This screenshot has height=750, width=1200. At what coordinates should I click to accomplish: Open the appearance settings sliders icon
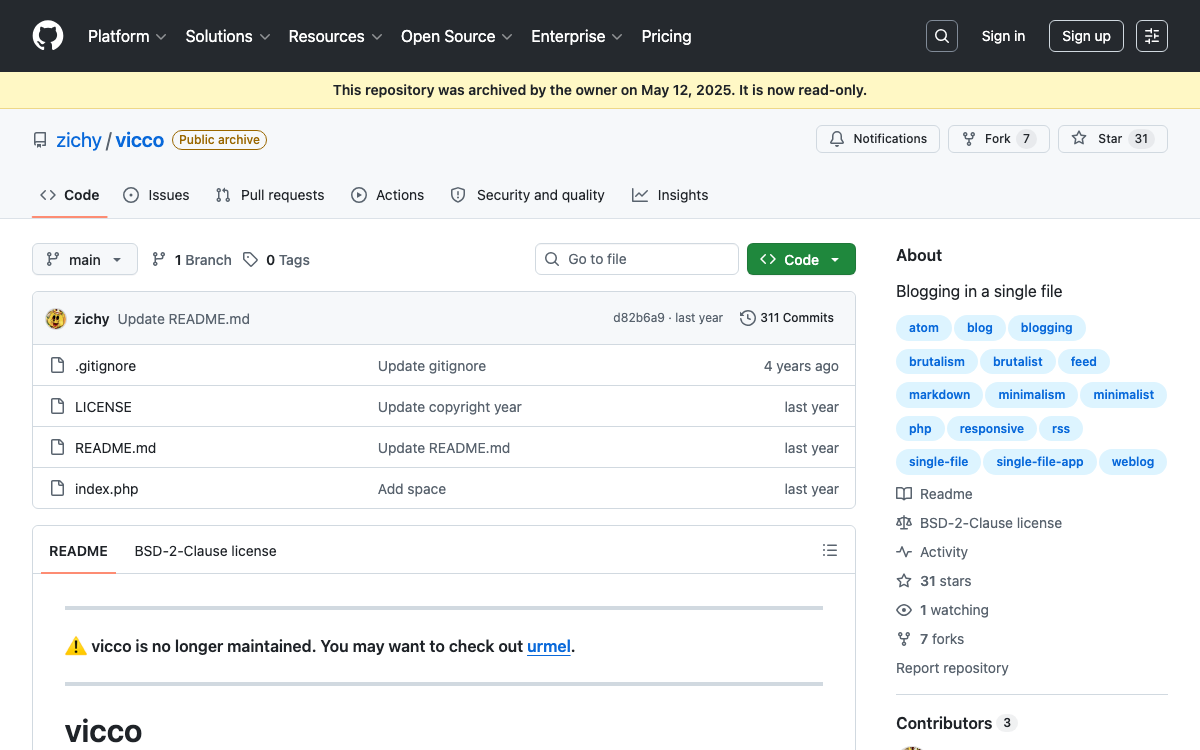1152,36
